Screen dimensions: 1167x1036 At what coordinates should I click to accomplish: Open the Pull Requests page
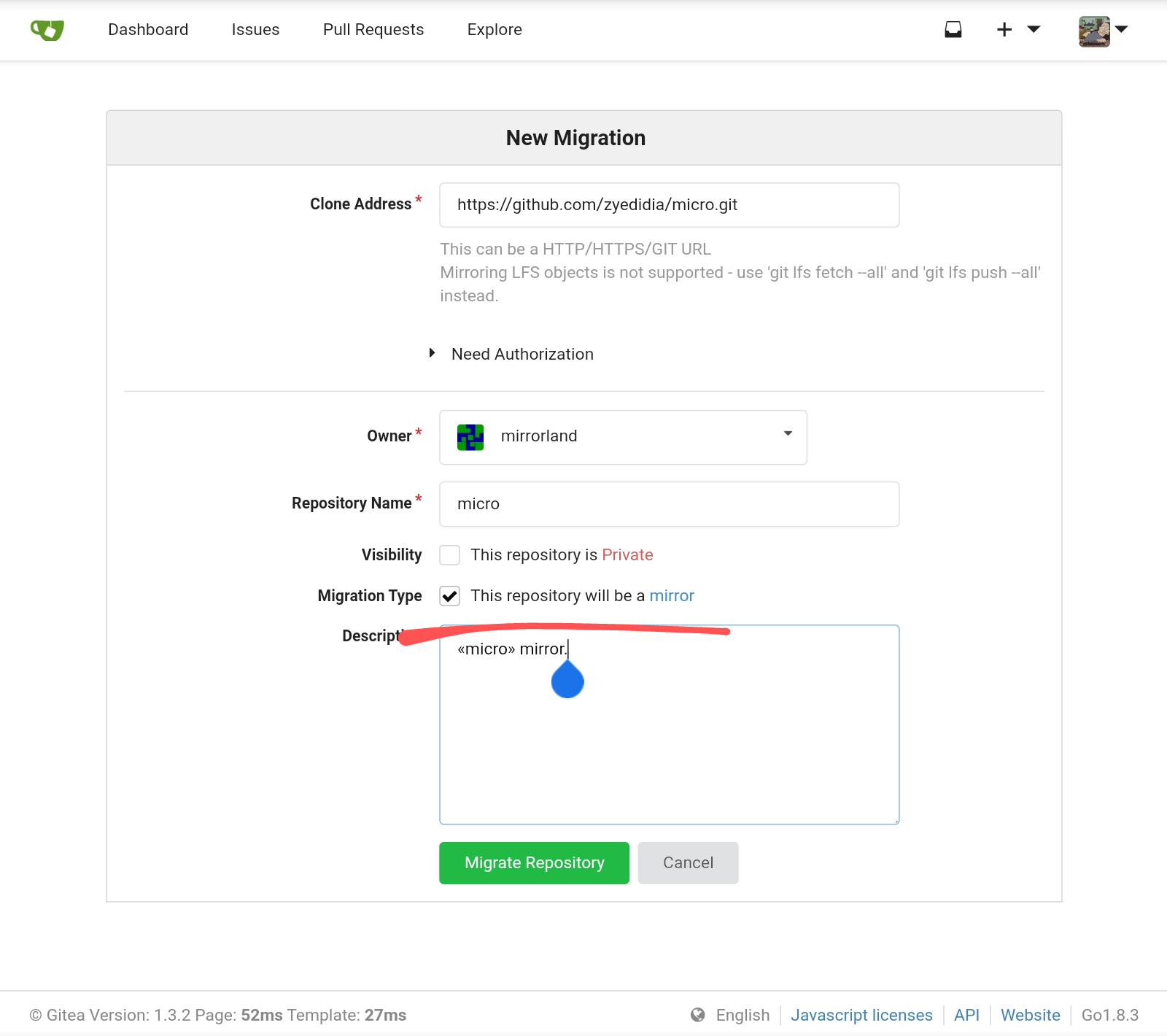point(373,30)
